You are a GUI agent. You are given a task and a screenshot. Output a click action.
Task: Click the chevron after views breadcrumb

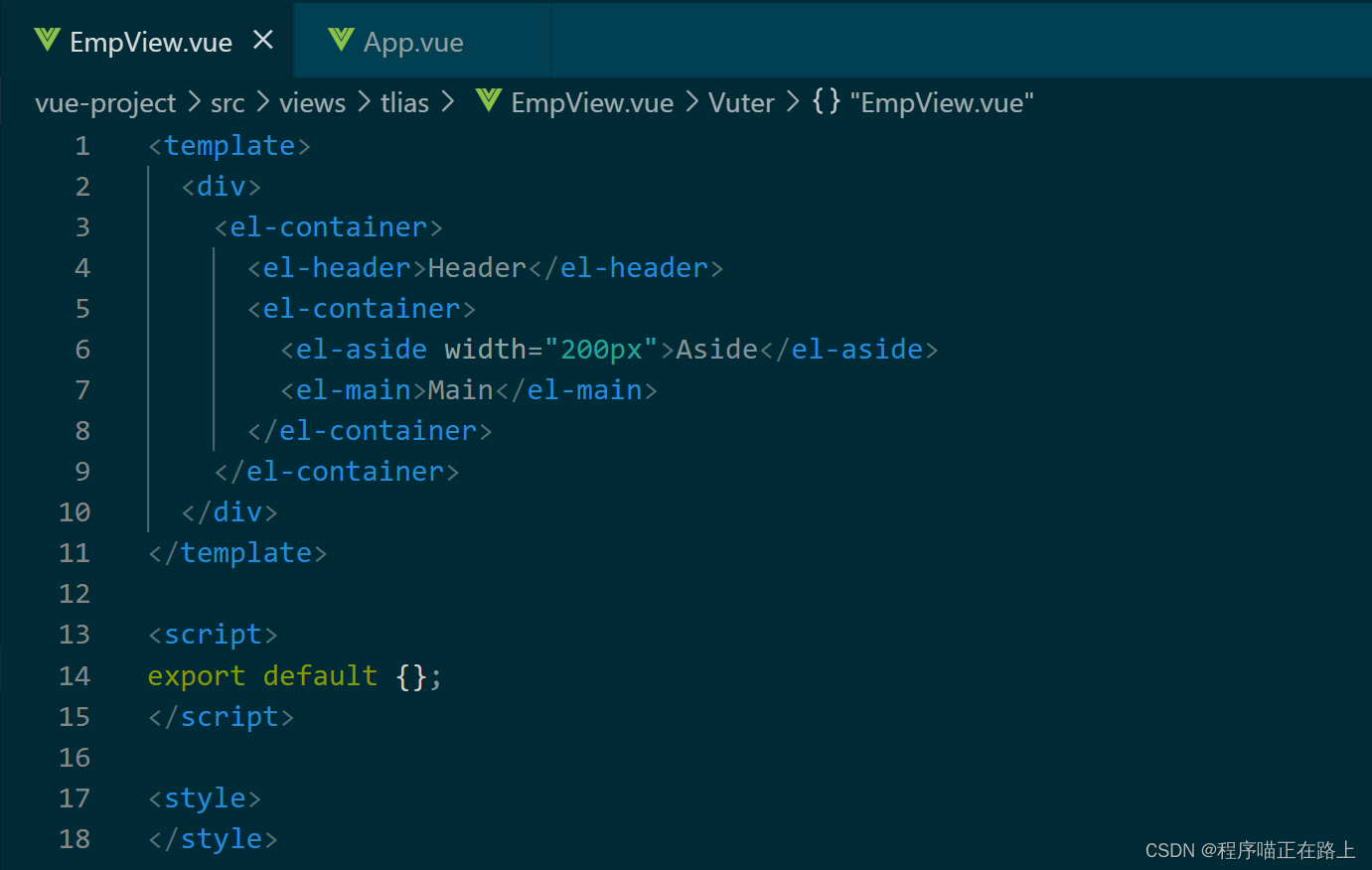(364, 102)
